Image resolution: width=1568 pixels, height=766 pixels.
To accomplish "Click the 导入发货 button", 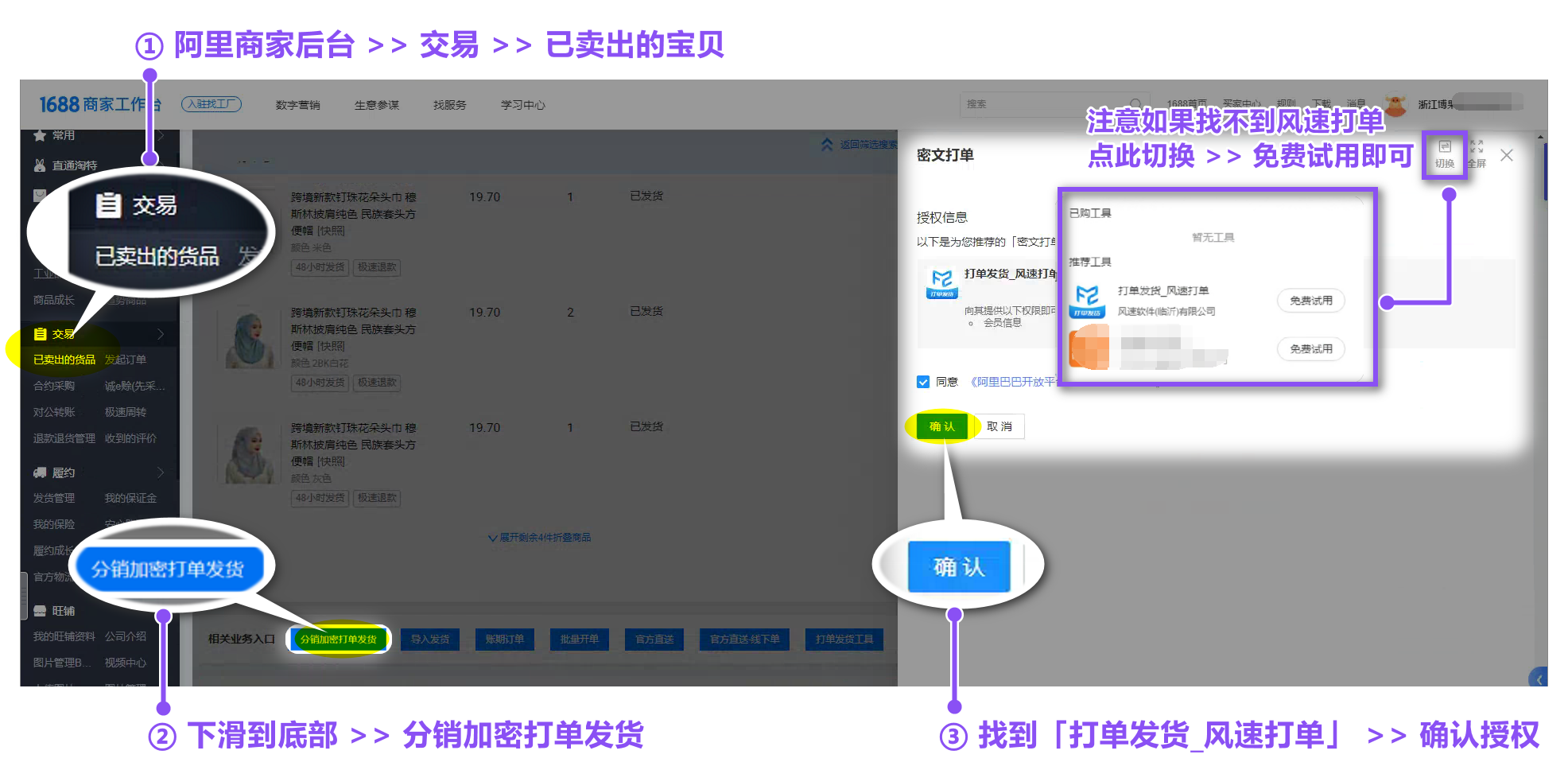I will point(430,640).
